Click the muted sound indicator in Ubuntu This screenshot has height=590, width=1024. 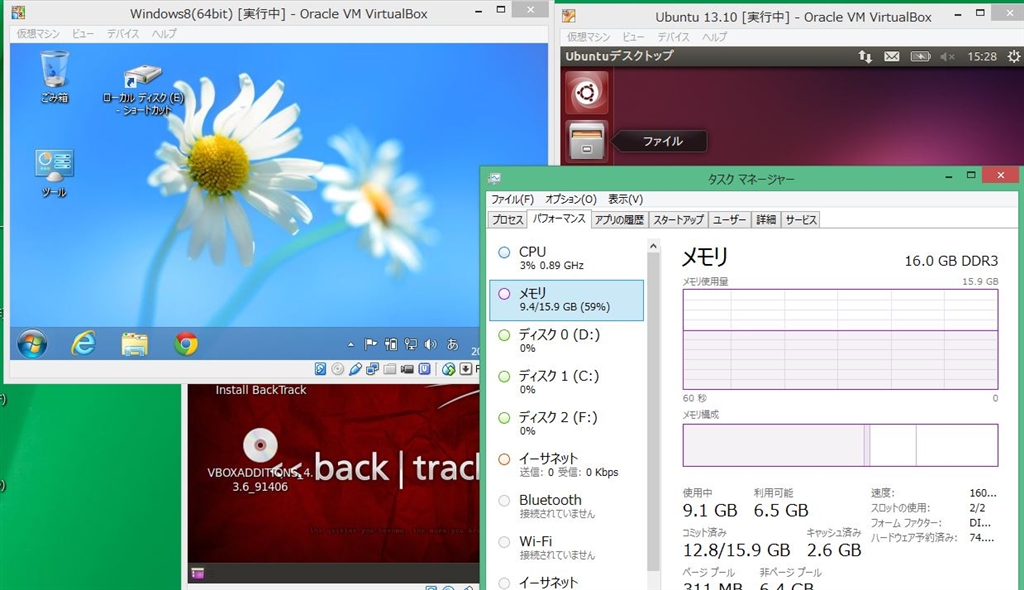947,57
